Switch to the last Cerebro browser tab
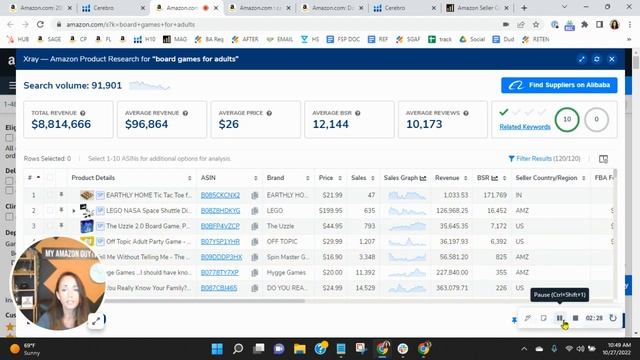Screen dimensions: 640x360 coord(404,8)
